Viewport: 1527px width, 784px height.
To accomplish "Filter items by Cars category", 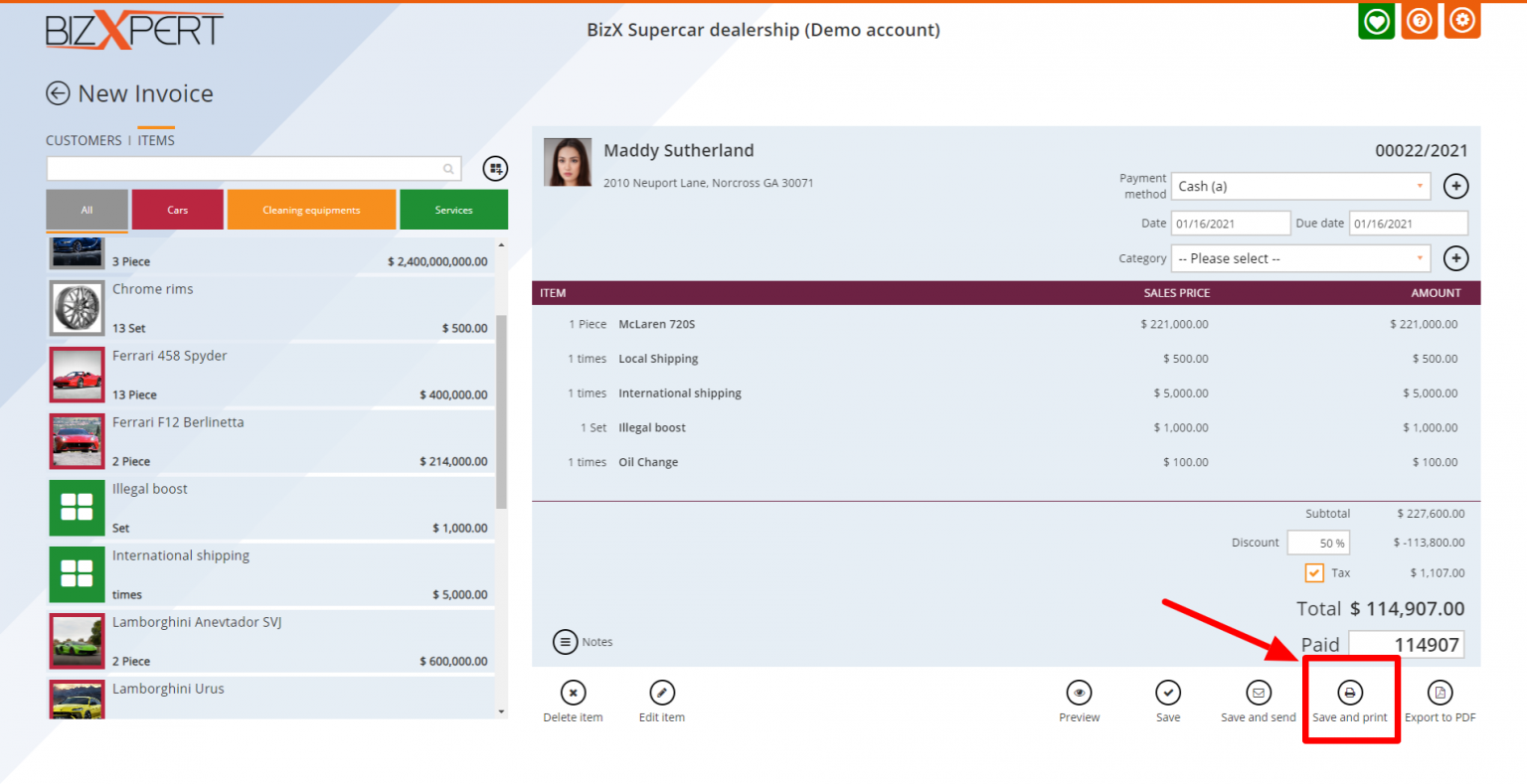I will [x=178, y=210].
